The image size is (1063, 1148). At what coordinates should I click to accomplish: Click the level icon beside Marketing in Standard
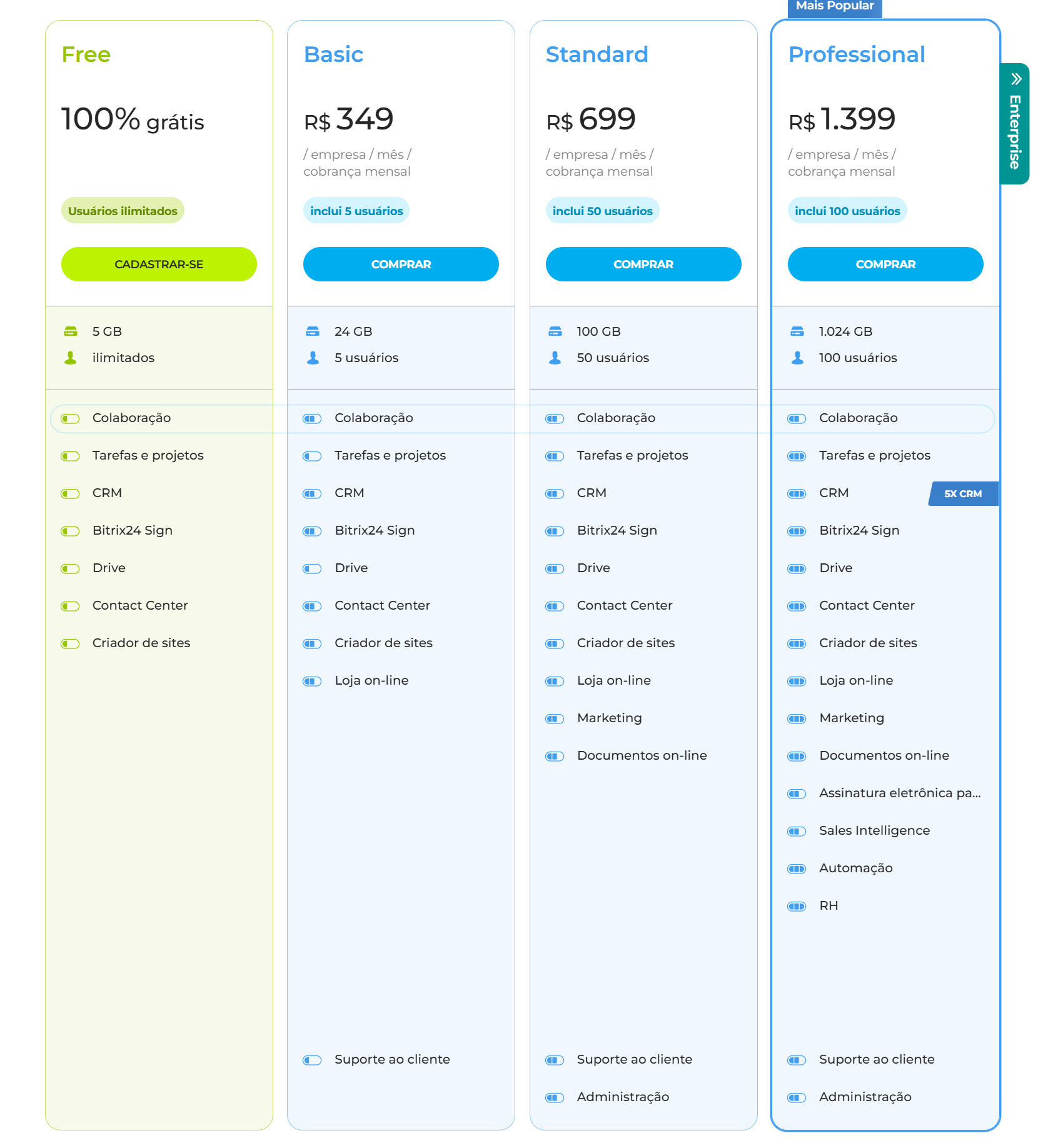tap(555, 719)
